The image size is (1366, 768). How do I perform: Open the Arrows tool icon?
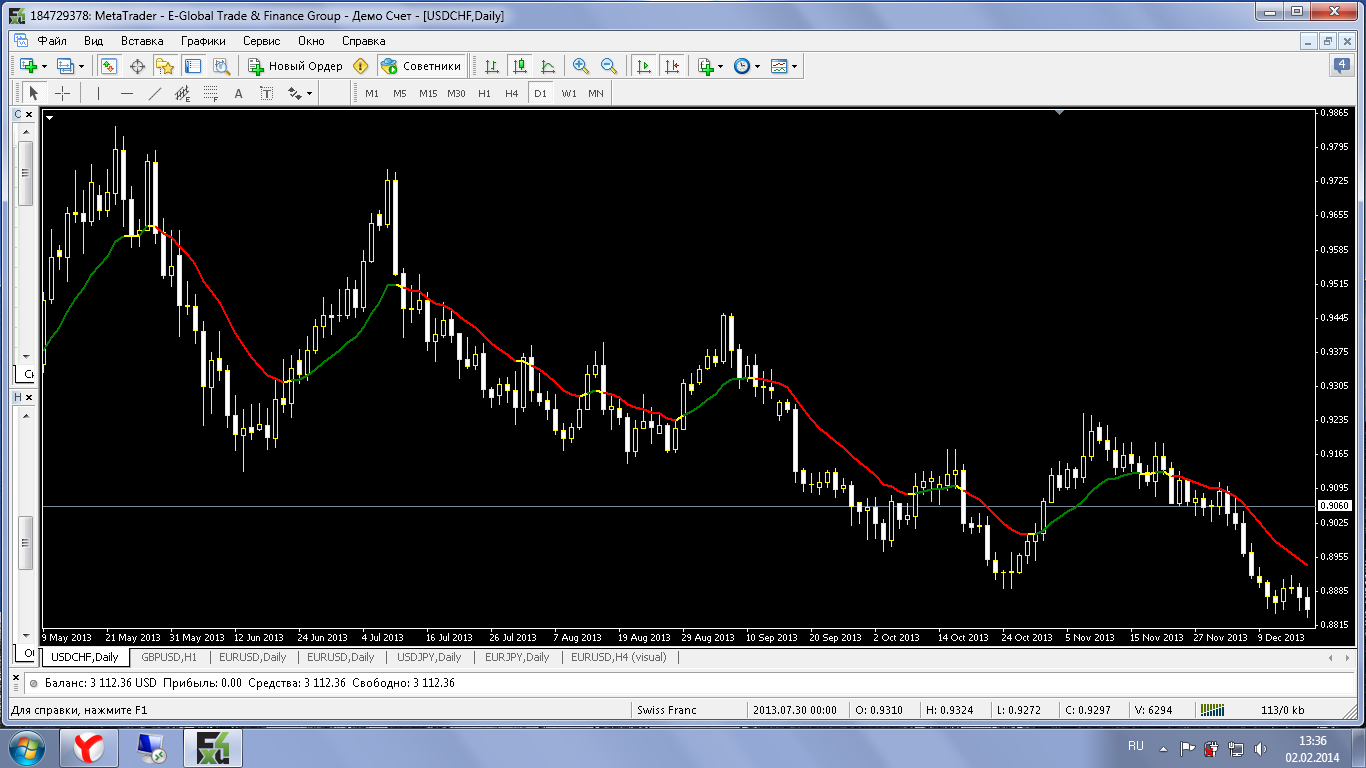pos(295,93)
